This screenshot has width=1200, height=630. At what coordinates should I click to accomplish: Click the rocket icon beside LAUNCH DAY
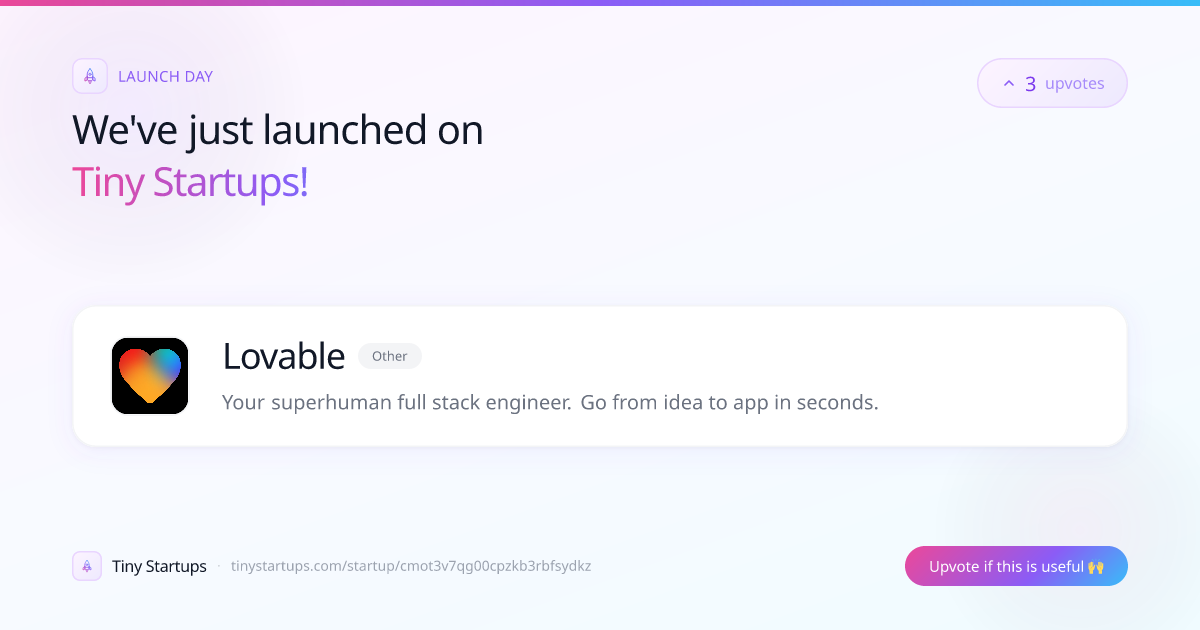point(90,76)
